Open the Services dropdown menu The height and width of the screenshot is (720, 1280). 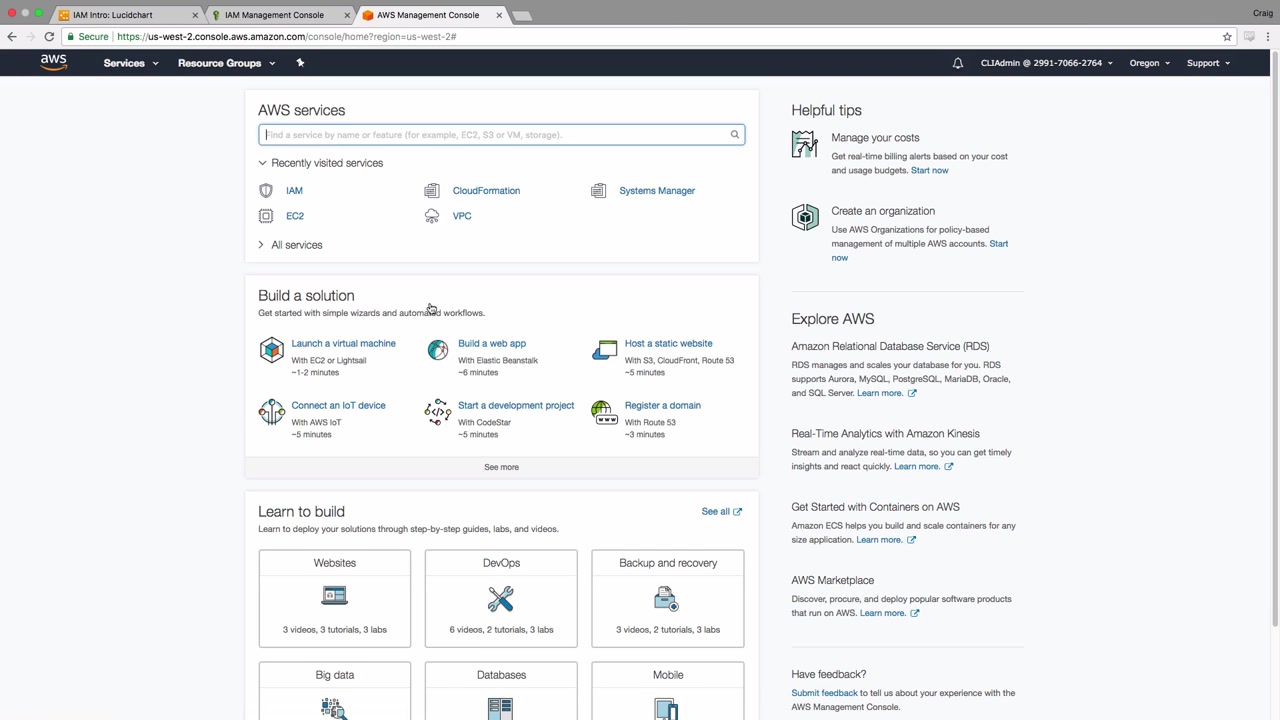tap(131, 63)
